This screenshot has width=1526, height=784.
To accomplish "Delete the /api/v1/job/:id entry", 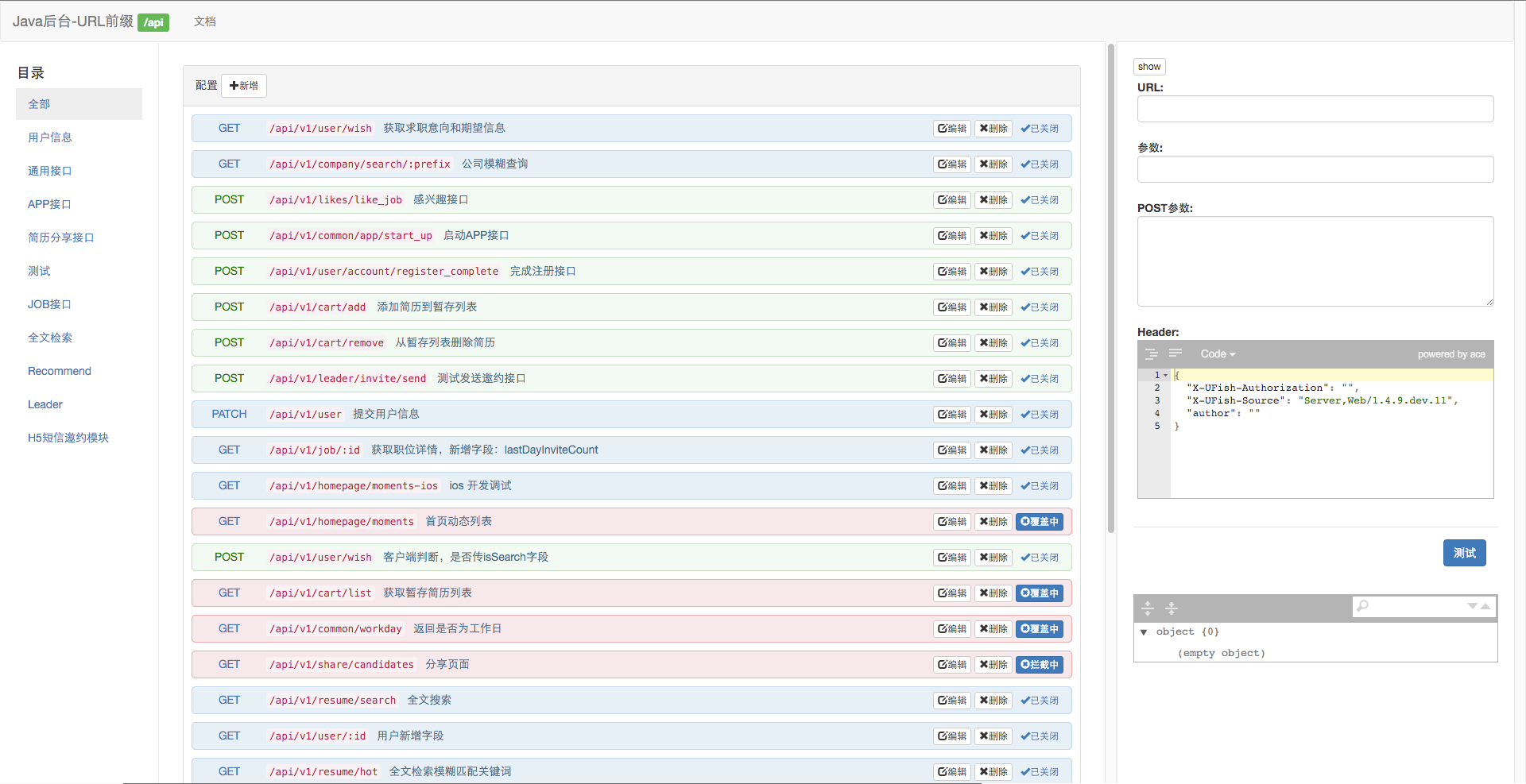I will [993, 450].
